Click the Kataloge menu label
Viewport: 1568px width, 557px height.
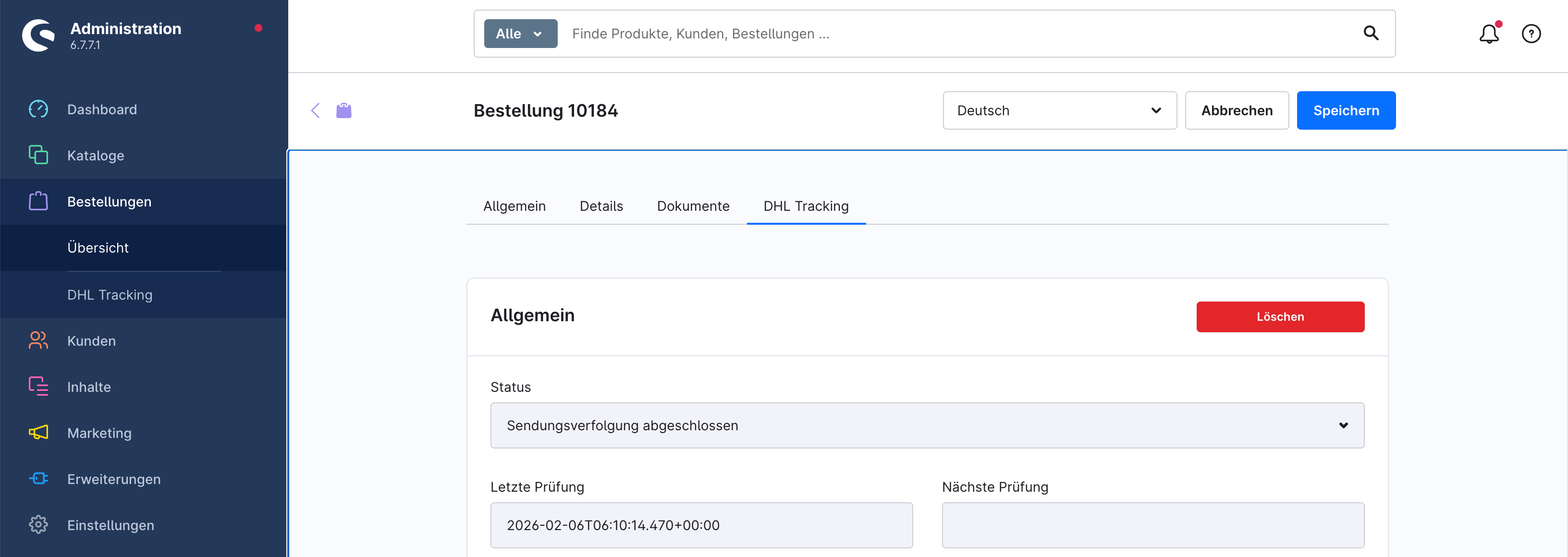pyautogui.click(x=96, y=155)
